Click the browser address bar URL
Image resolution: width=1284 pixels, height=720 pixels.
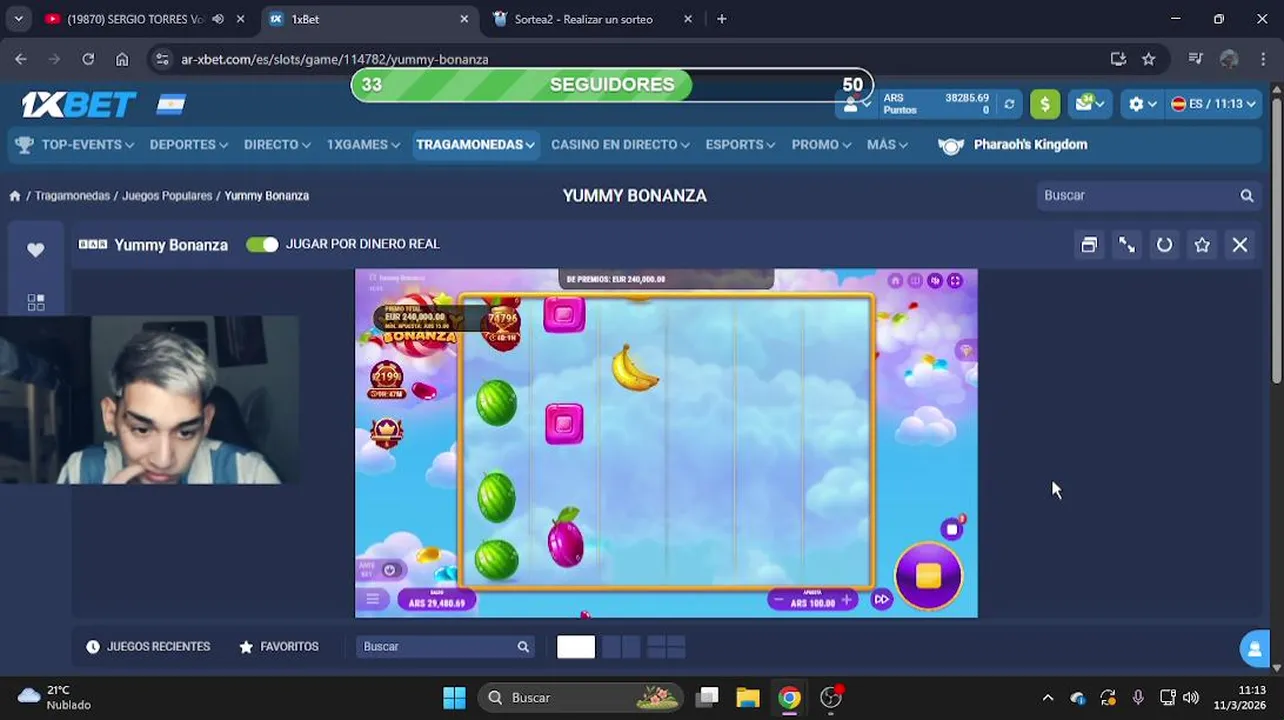coord(335,59)
